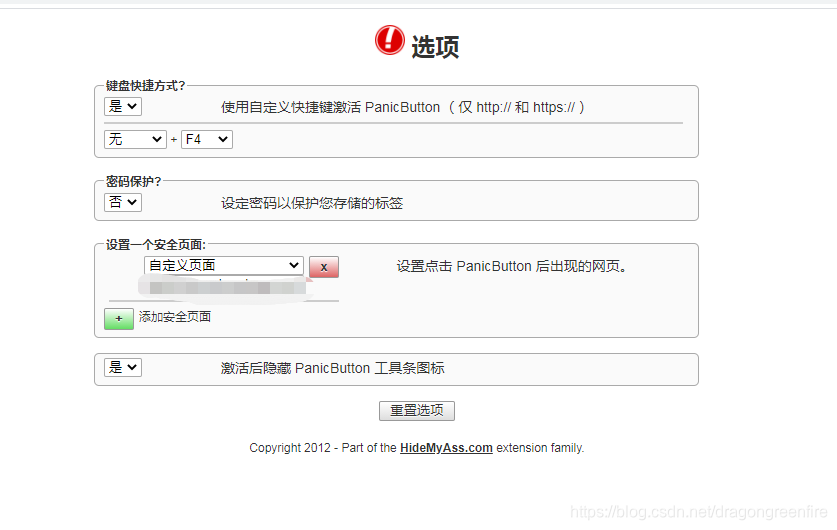Click the 添加安全页面 label
Viewport: 837px width, 530px height.
175,317
